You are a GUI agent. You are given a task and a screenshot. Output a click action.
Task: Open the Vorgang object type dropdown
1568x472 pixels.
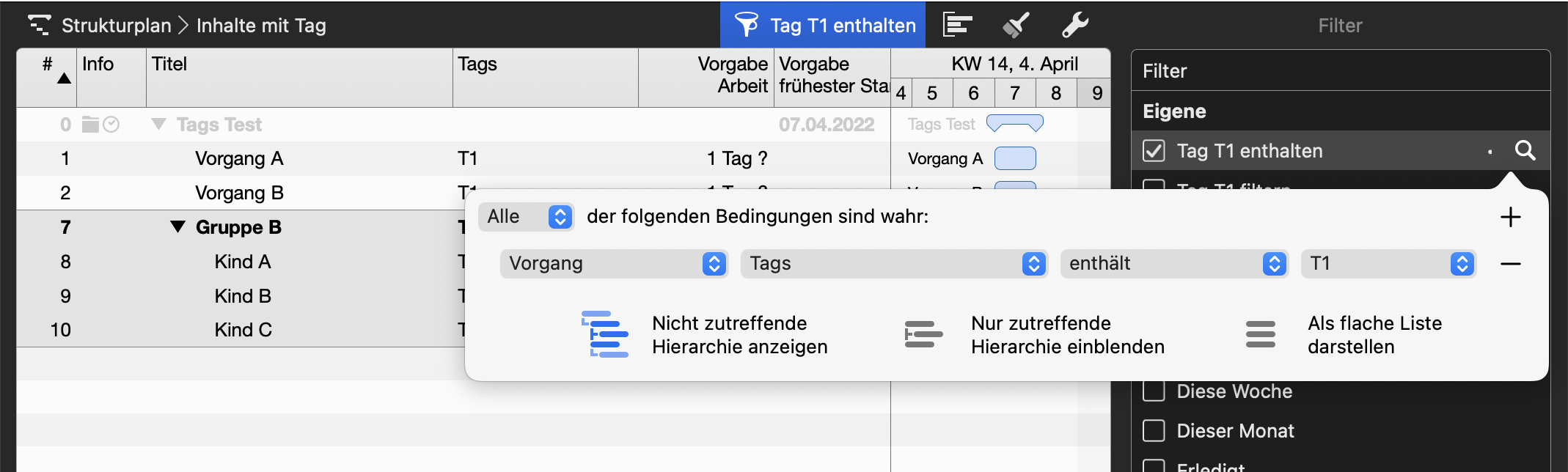click(x=613, y=264)
